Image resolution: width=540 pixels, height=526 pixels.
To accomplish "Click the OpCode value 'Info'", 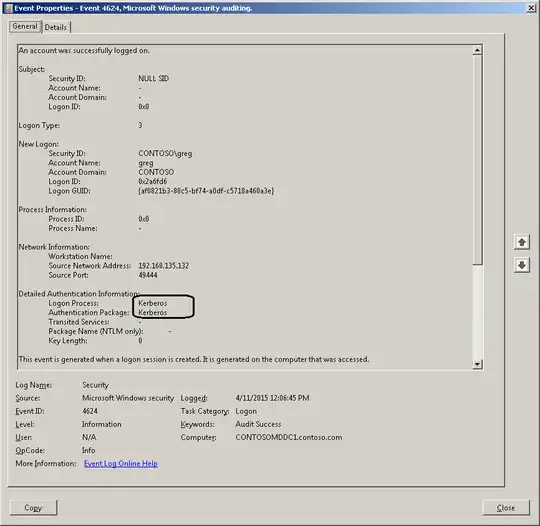I will pyautogui.click(x=89, y=450).
